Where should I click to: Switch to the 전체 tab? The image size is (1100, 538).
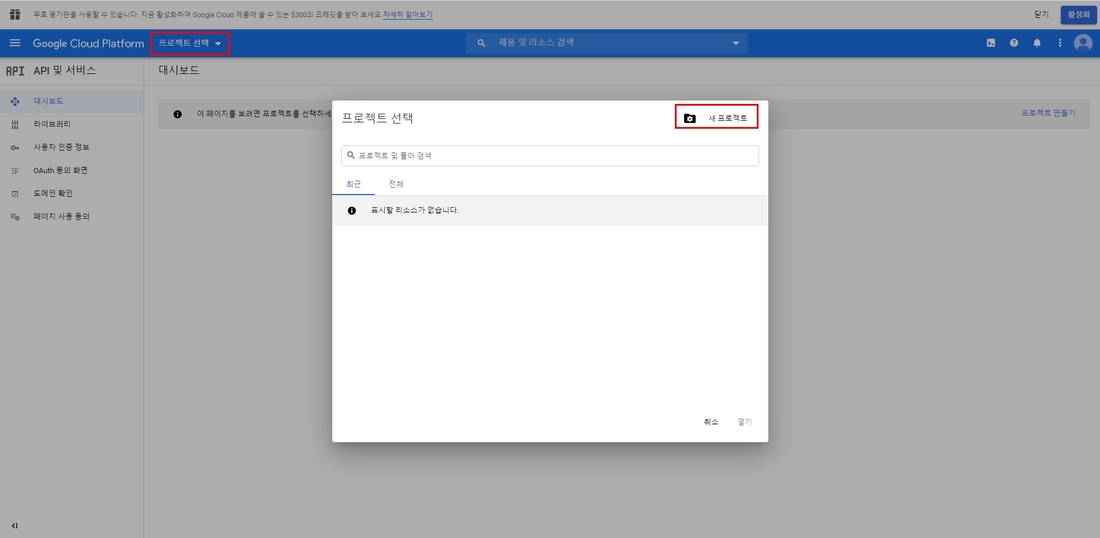click(x=396, y=184)
